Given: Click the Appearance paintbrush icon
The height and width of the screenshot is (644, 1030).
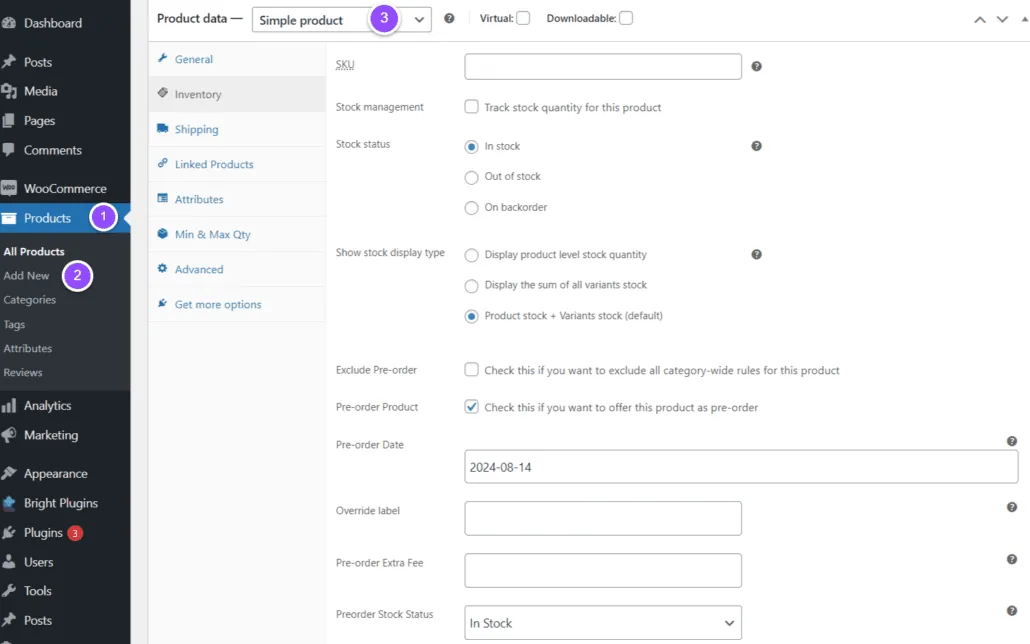Looking at the screenshot, I should pos(9,473).
